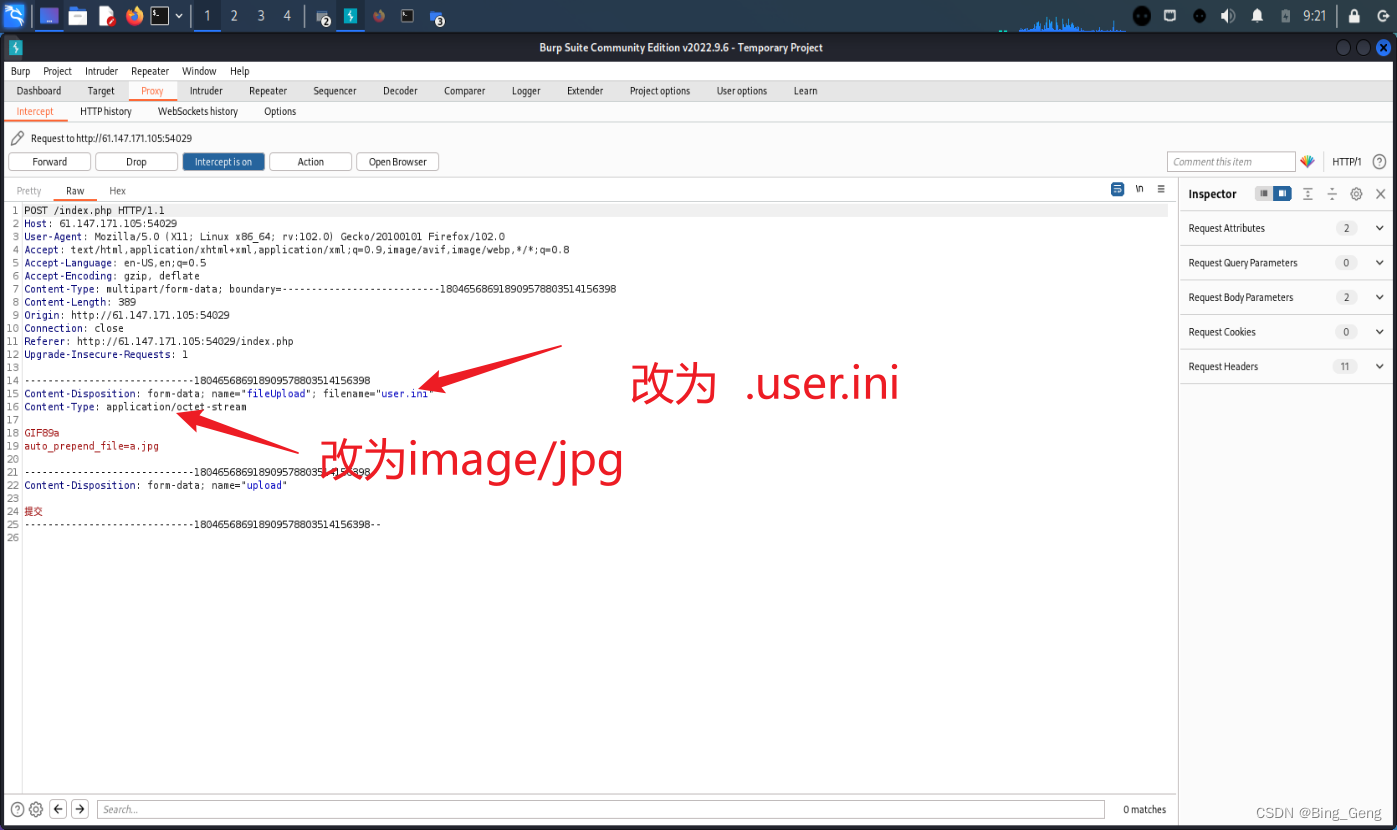Expand all Inspector sections icon
The image size is (1397, 830).
[1308, 194]
